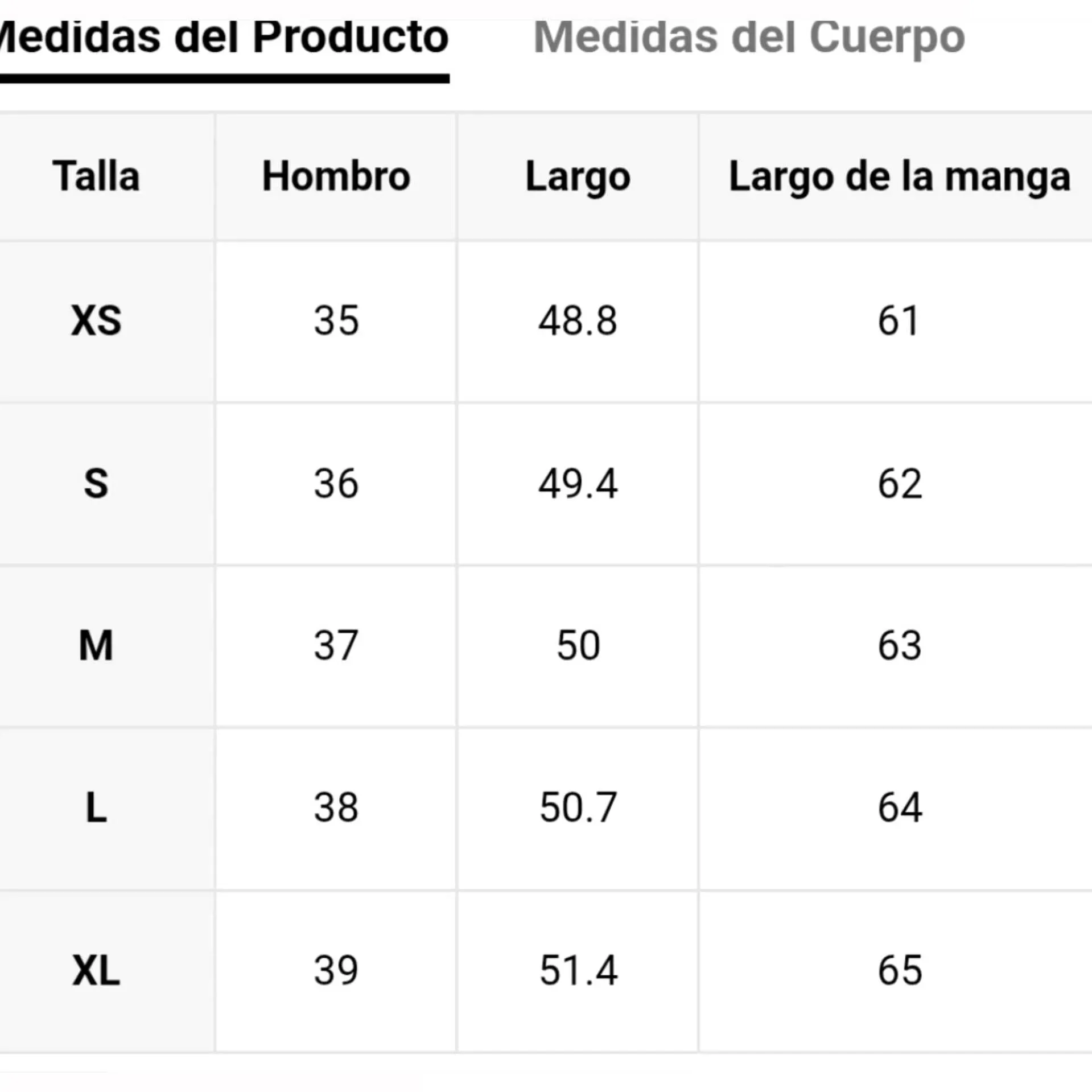The width and height of the screenshot is (1092, 1092).
Task: Click the 51.4 length cell
Action: pos(578,971)
